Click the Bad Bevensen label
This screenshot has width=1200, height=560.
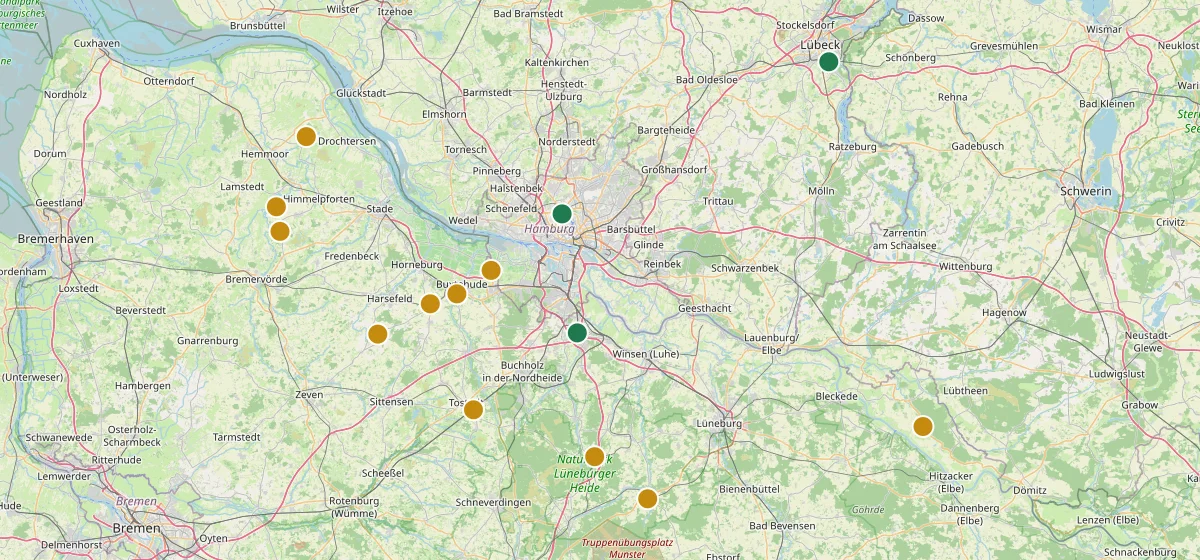click(782, 526)
